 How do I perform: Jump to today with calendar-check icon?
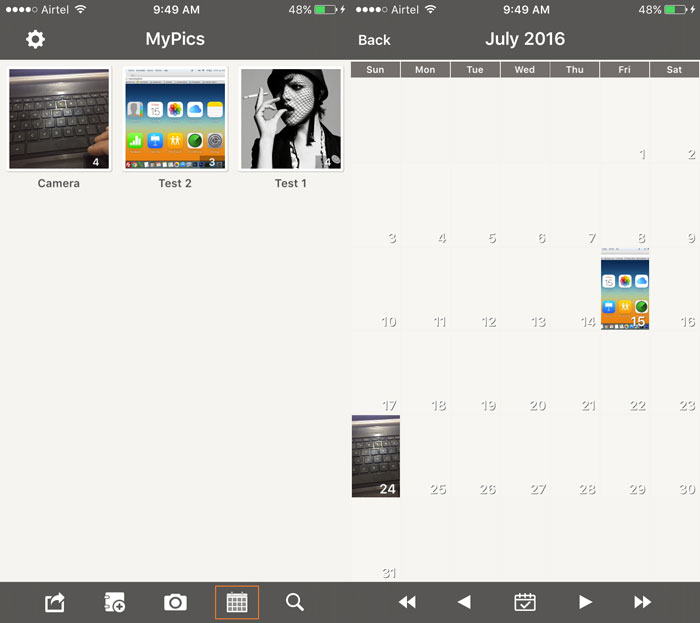pyautogui.click(x=525, y=602)
